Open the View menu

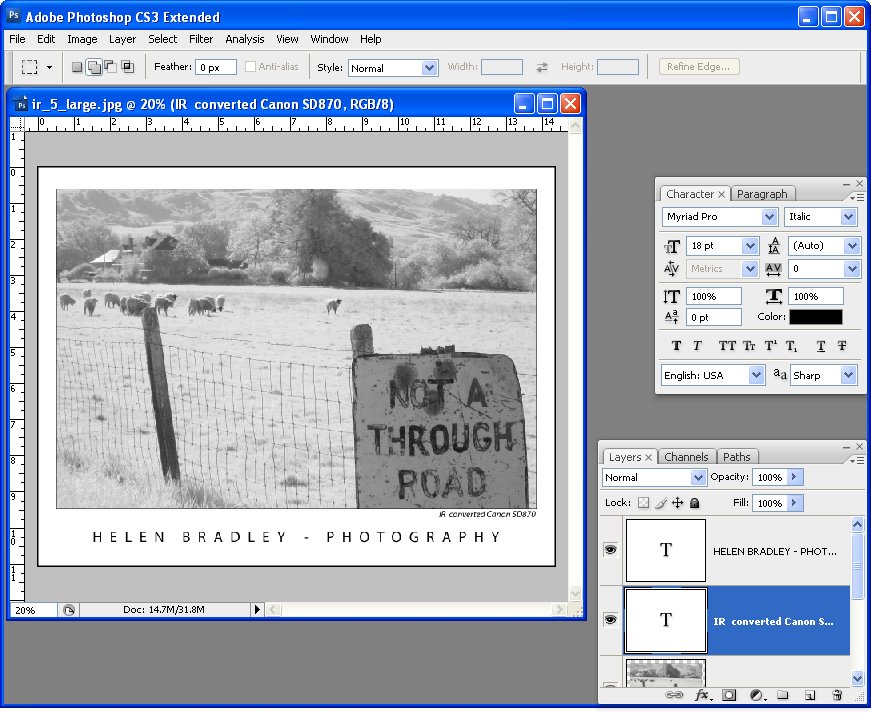(x=287, y=39)
